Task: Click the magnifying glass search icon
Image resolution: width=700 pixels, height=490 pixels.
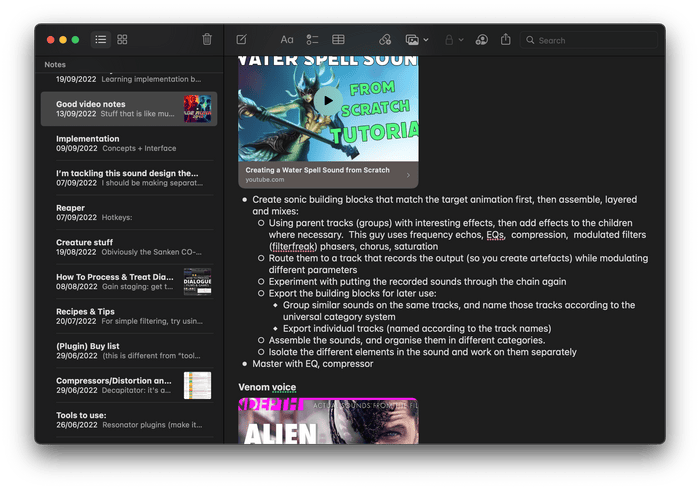Action: tap(530, 40)
